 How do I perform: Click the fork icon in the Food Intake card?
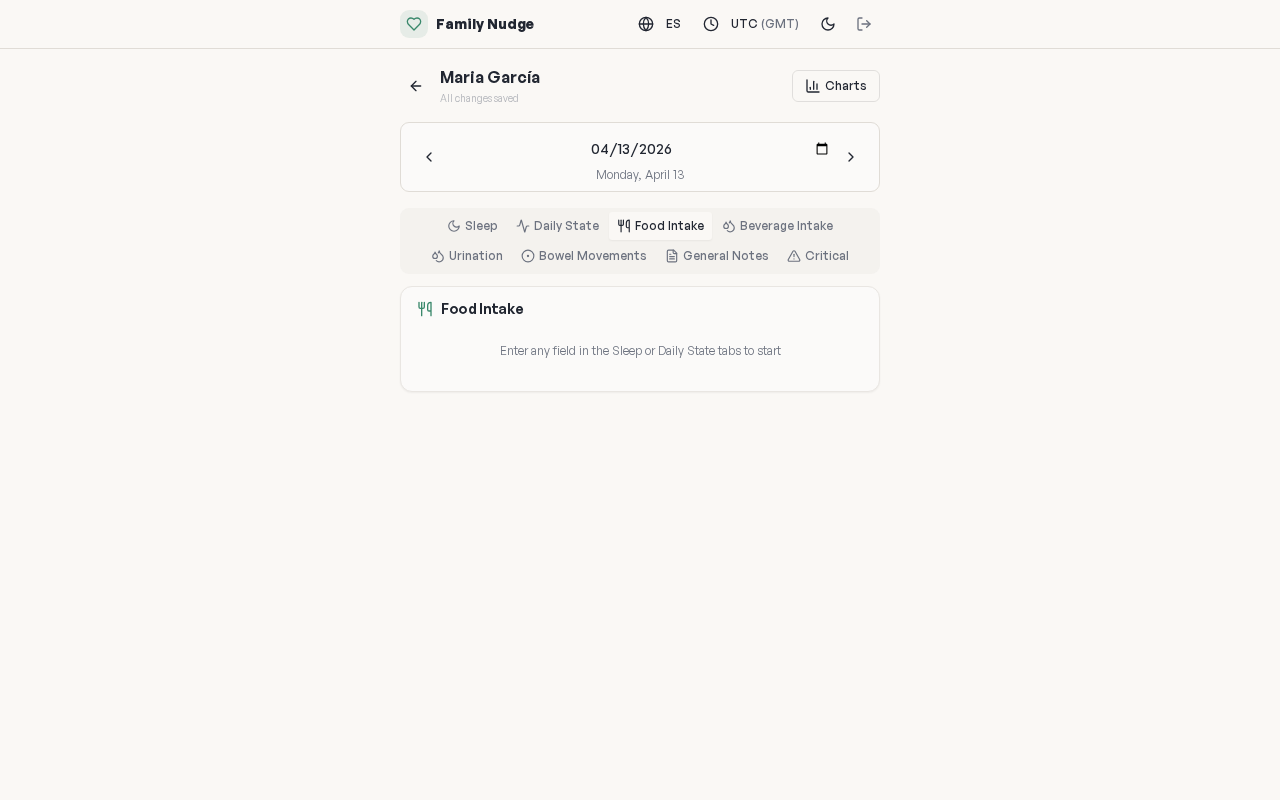[x=425, y=309]
